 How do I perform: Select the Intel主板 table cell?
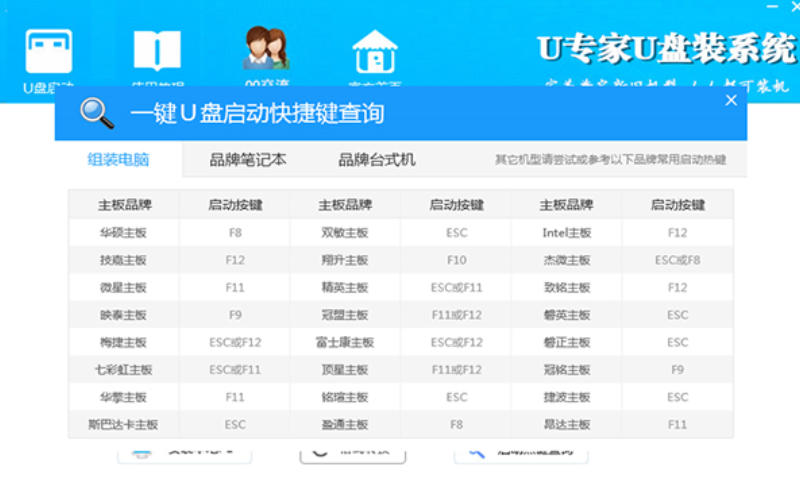tap(566, 233)
